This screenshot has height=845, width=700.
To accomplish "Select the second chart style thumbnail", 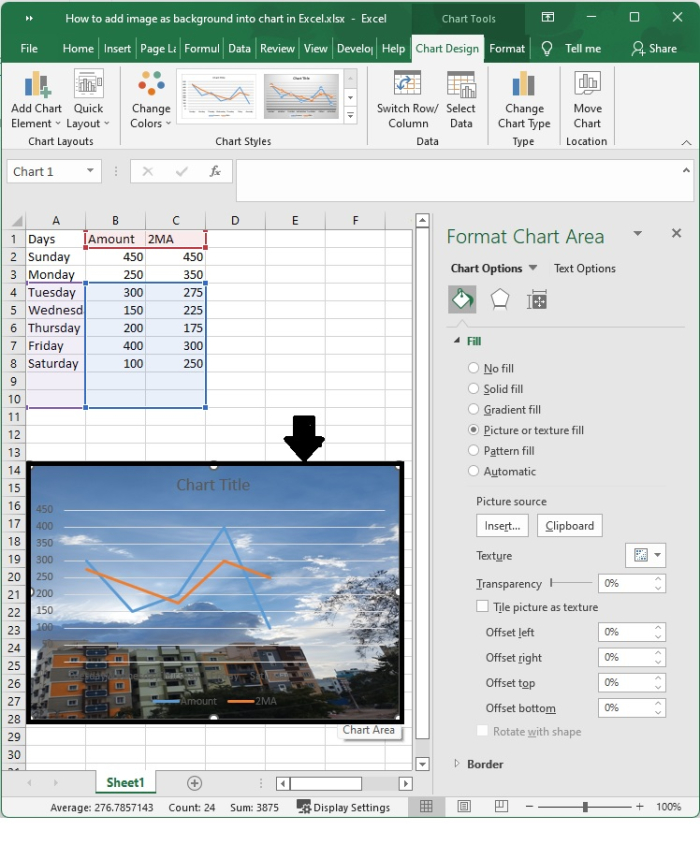I will pos(301,96).
